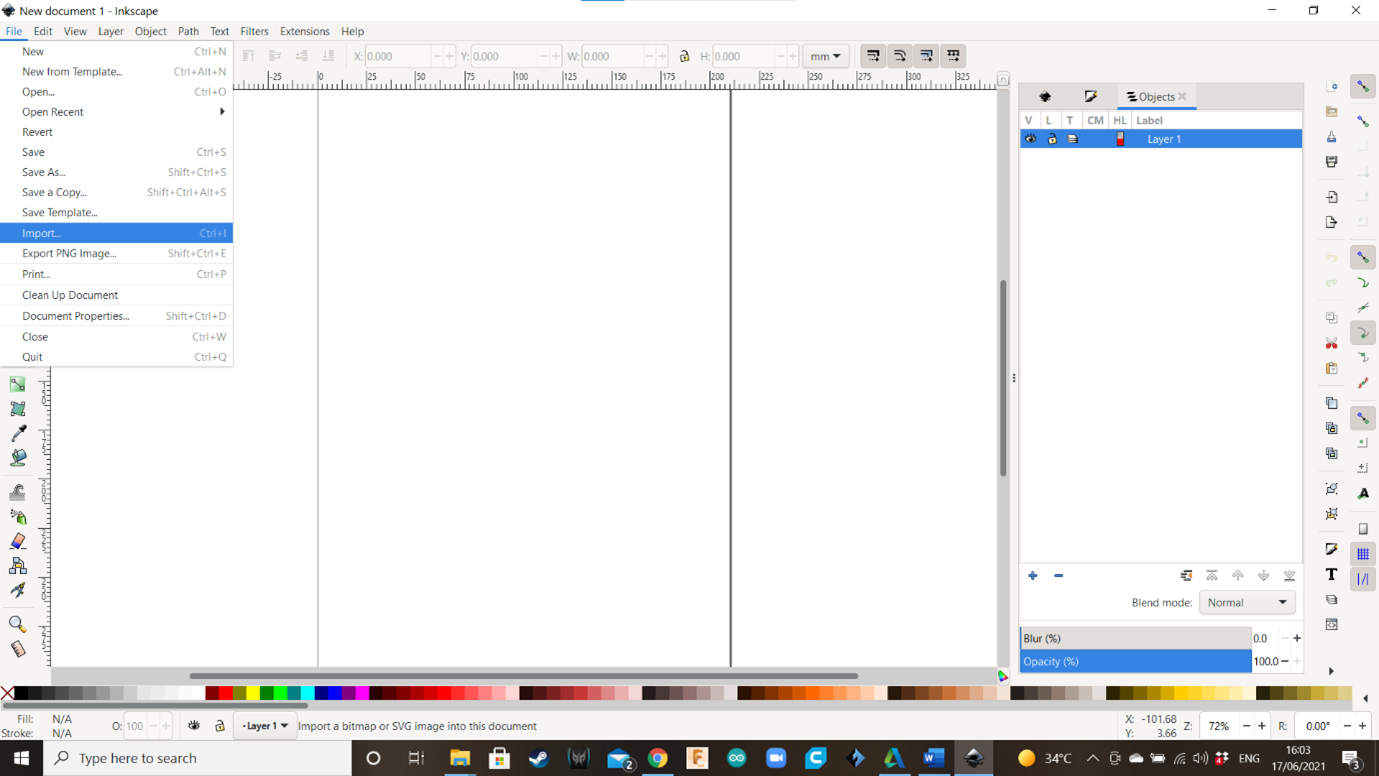Select the Gradient tool in the toolbox

(17, 384)
